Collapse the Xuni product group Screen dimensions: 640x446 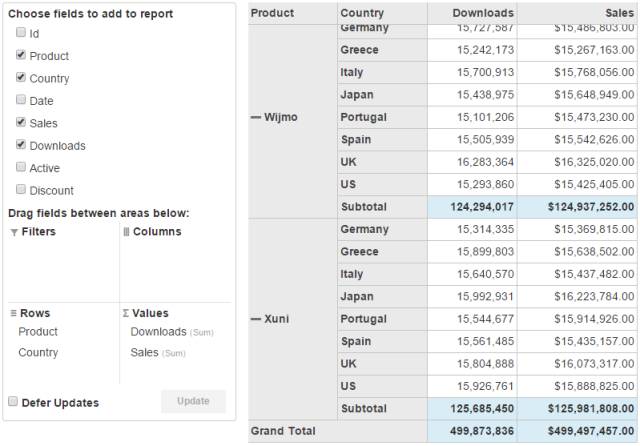[255, 319]
